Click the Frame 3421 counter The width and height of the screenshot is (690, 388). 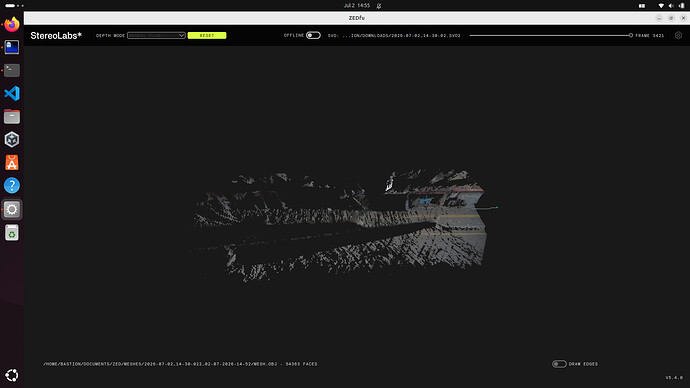(650, 36)
